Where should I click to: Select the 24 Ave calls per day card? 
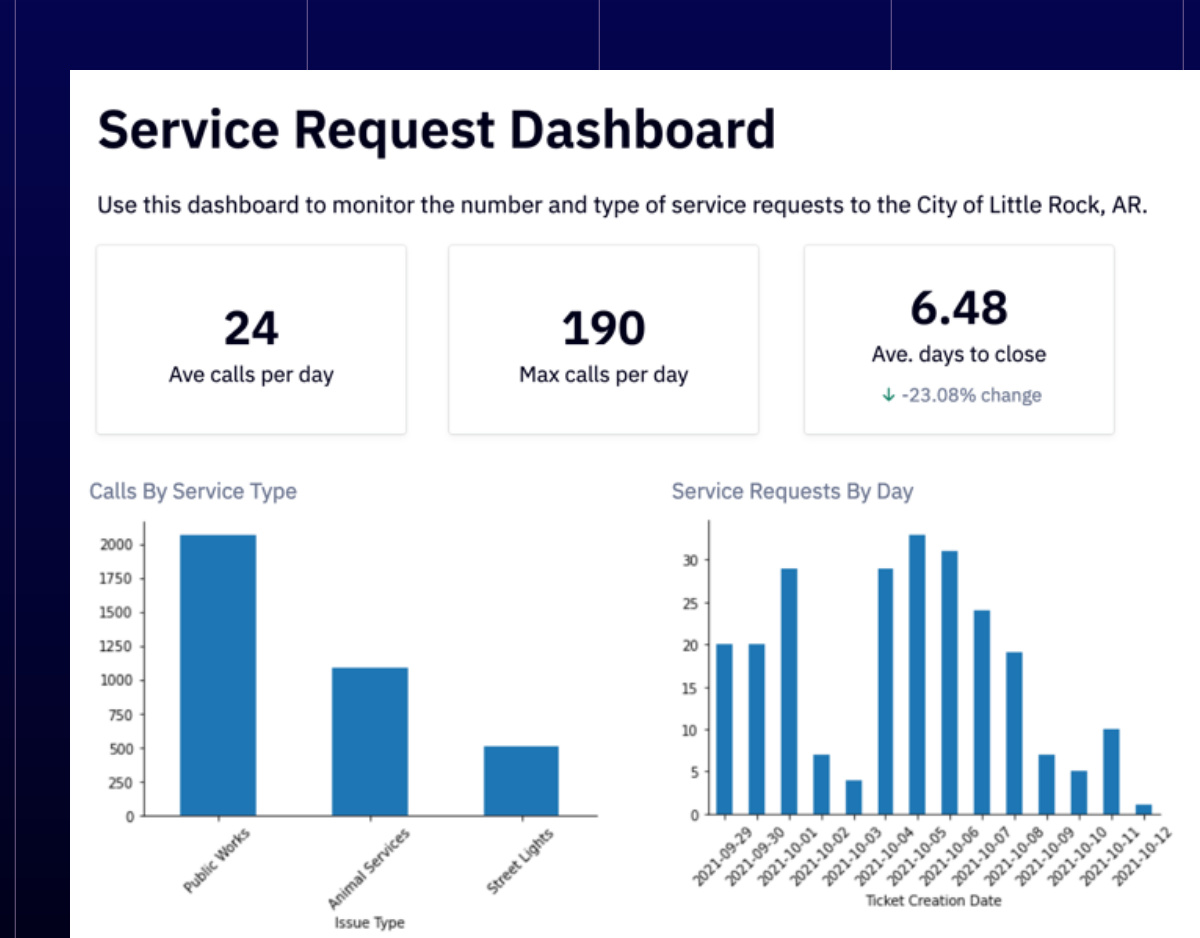coord(251,339)
